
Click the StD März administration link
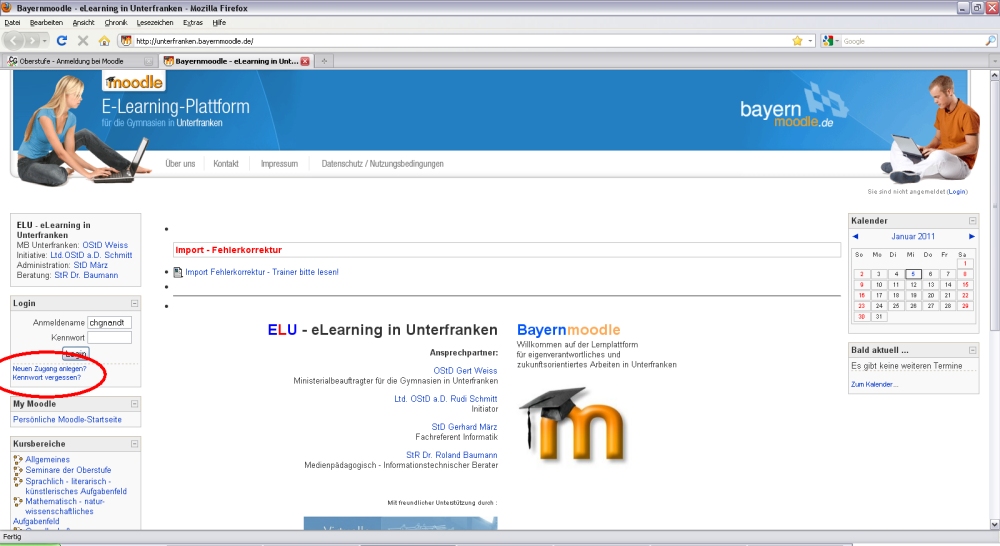click(x=91, y=265)
